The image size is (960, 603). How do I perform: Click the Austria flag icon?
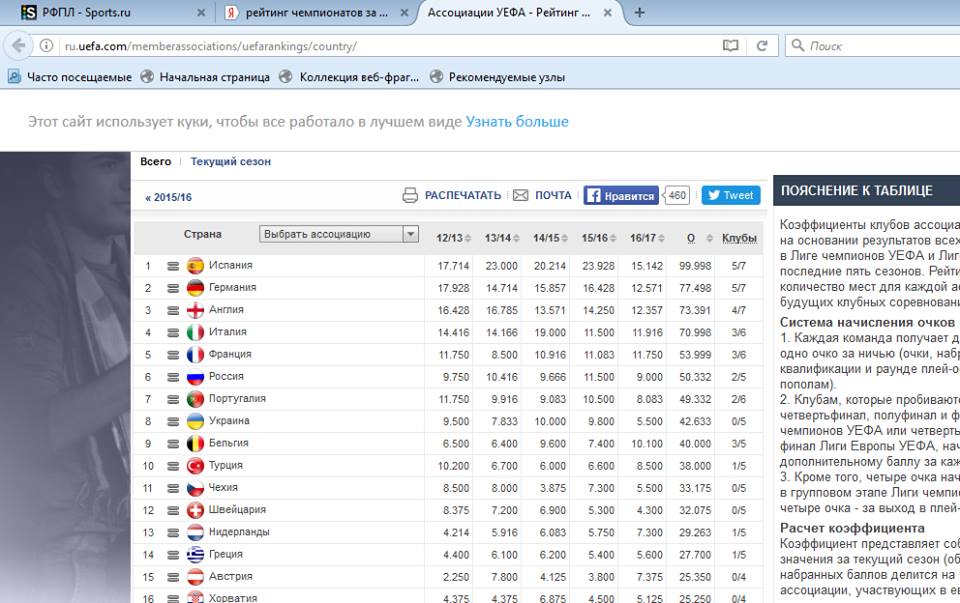195,577
